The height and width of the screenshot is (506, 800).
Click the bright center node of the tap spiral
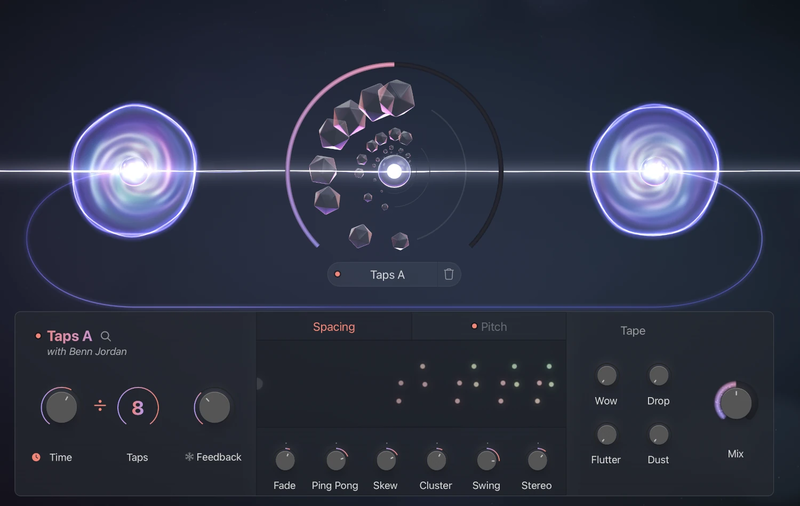pos(394,172)
